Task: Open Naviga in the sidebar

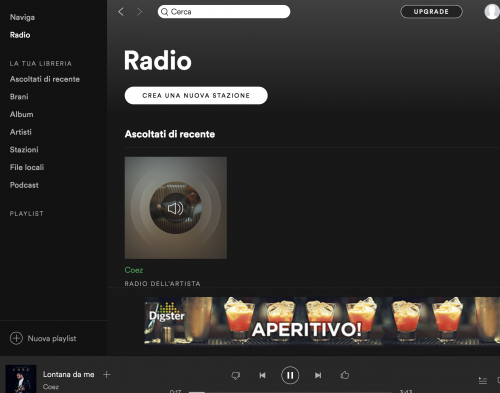Action: (x=22, y=17)
